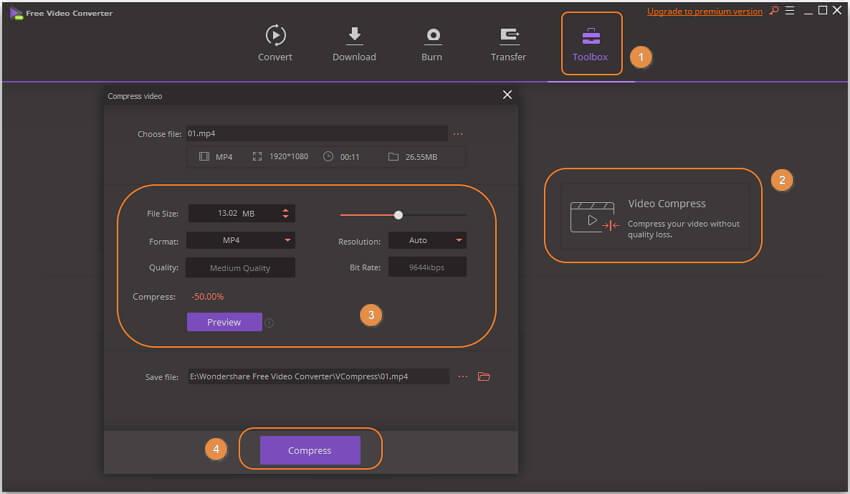Switch to the Download tab
This screenshot has height=494, width=850.
354,44
